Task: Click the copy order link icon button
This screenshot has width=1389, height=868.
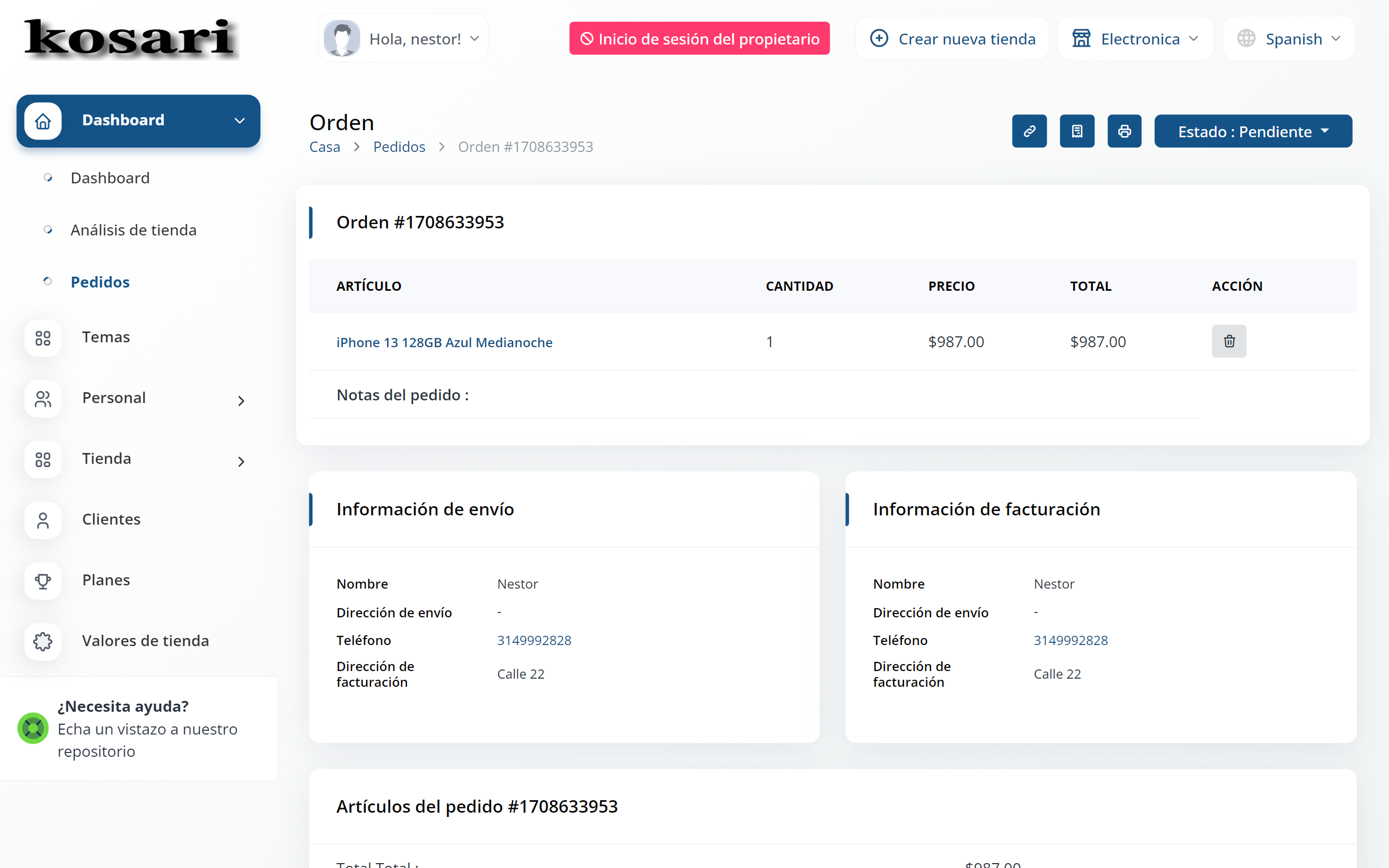Action: pos(1029,131)
